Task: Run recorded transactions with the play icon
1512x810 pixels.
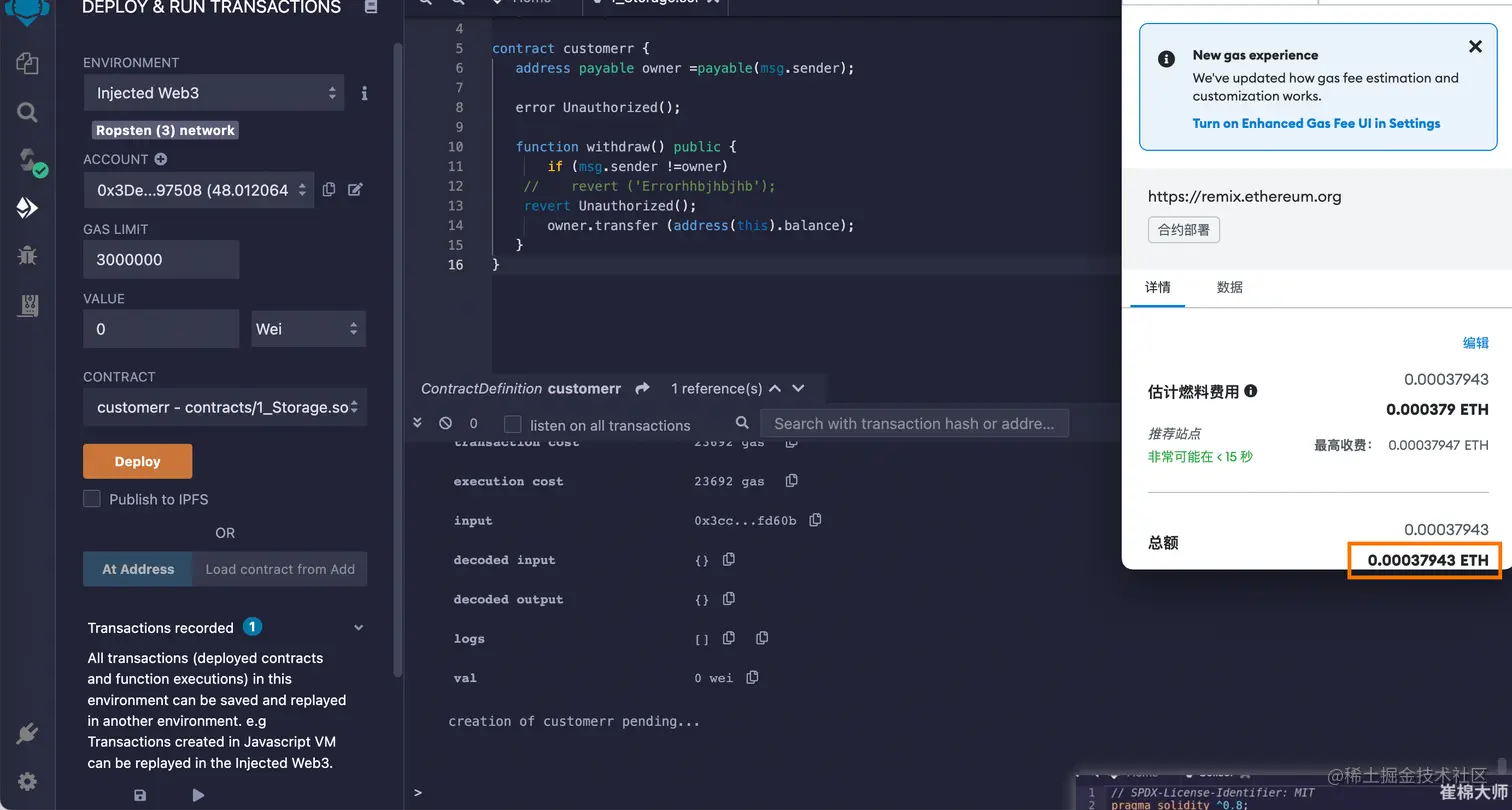Action: (198, 795)
